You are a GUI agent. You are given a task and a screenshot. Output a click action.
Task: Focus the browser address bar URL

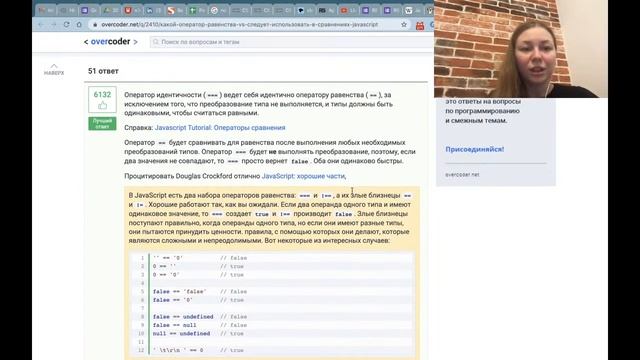(x=240, y=24)
